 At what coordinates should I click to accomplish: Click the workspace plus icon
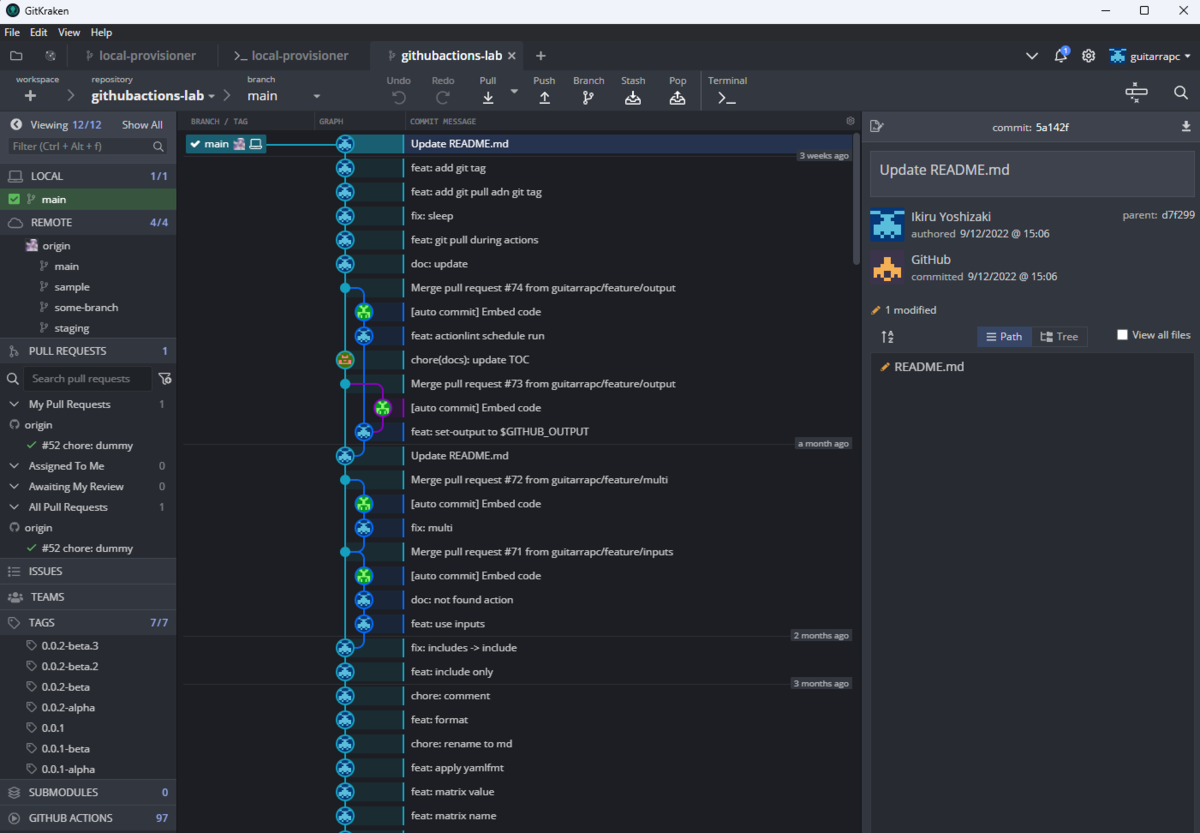(30, 96)
